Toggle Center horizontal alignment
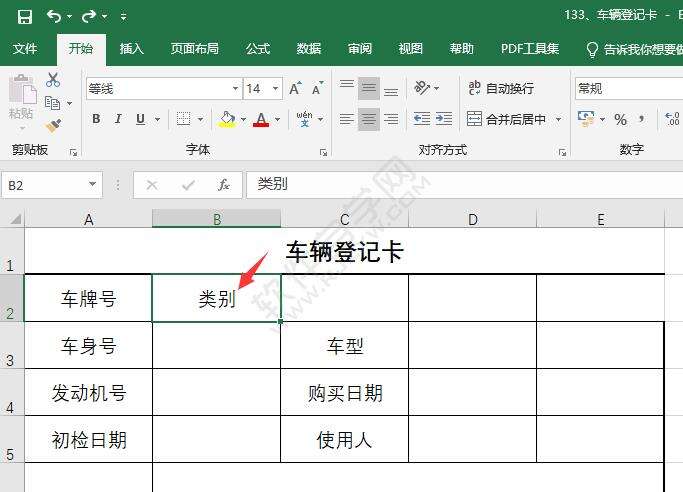 [x=369, y=119]
